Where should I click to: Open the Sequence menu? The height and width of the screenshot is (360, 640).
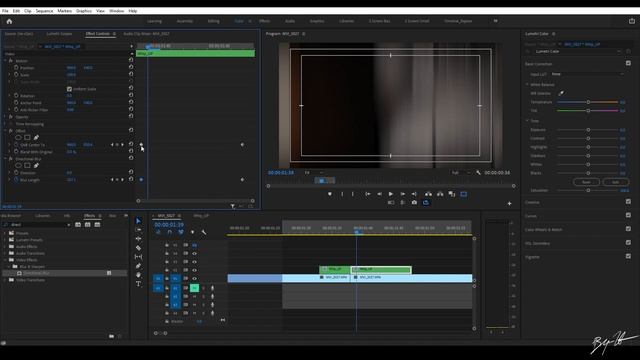coord(44,11)
